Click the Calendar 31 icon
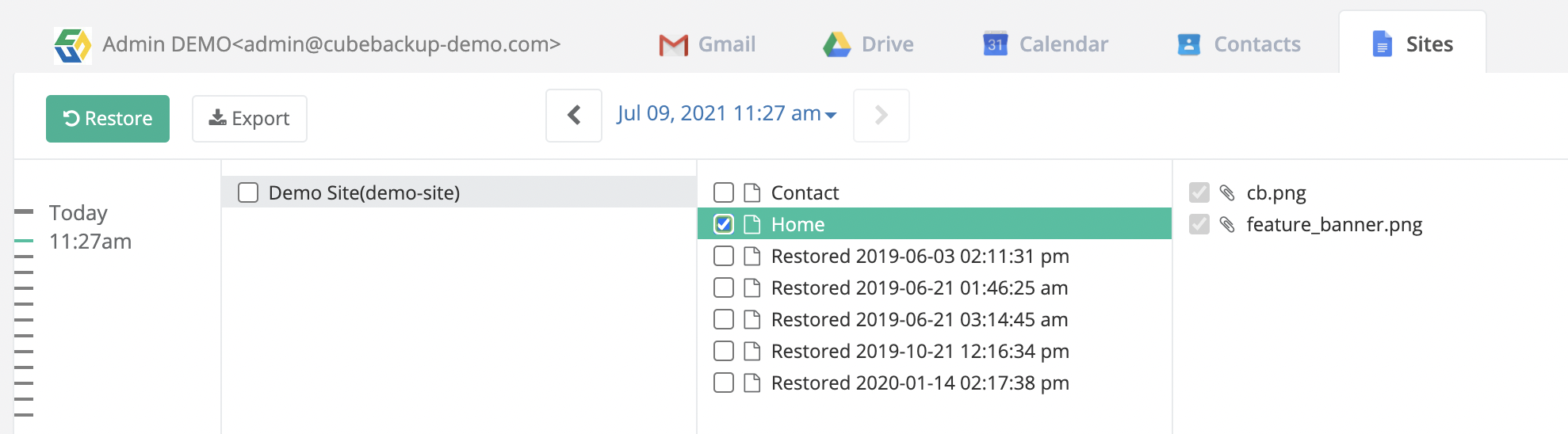Image resolution: width=1568 pixels, height=434 pixels. click(995, 44)
